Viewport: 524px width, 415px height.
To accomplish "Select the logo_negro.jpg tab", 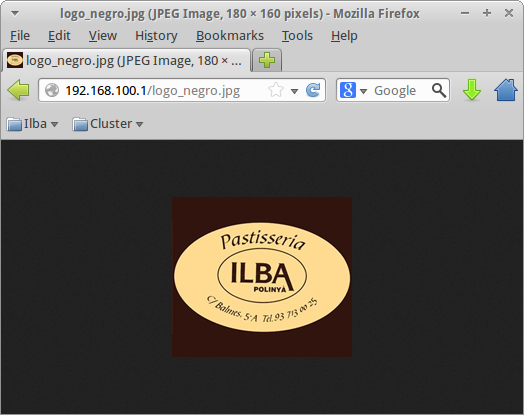I will (126, 60).
